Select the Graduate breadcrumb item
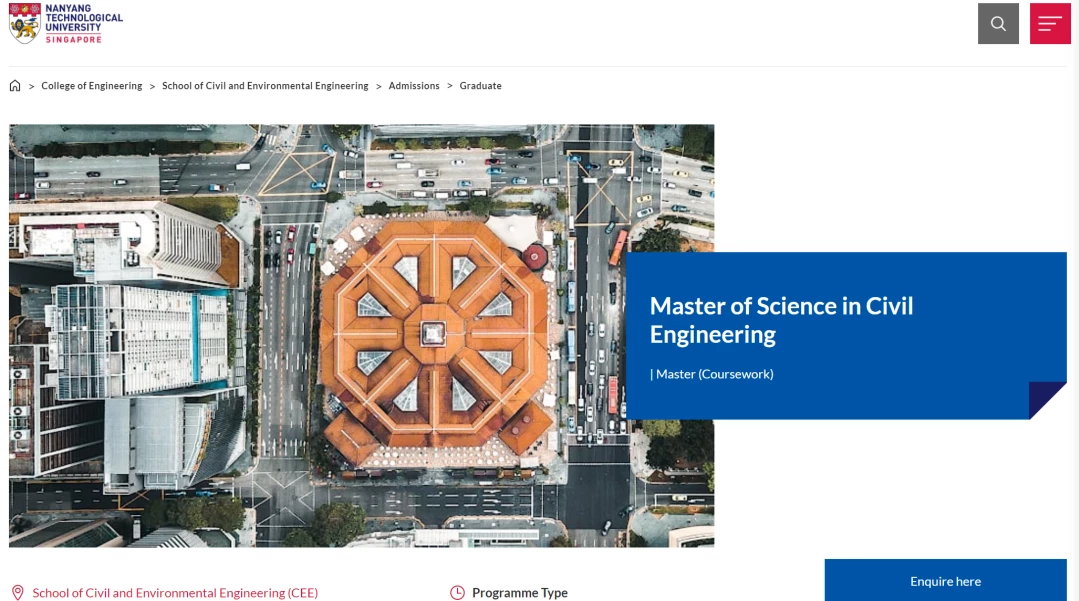The height and width of the screenshot is (601, 1079). tap(480, 86)
